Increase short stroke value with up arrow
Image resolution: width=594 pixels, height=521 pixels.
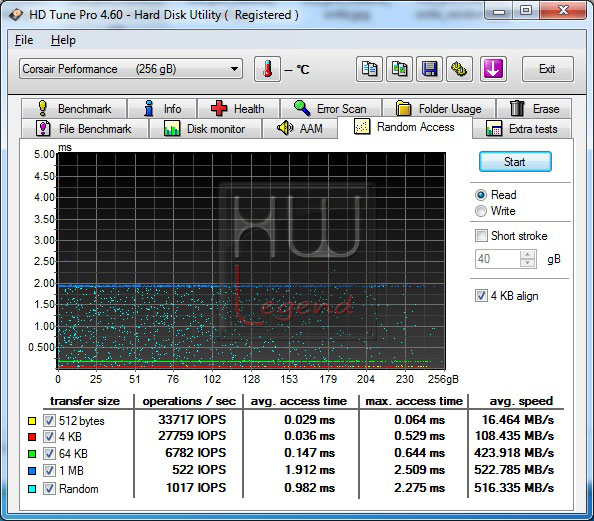click(527, 255)
